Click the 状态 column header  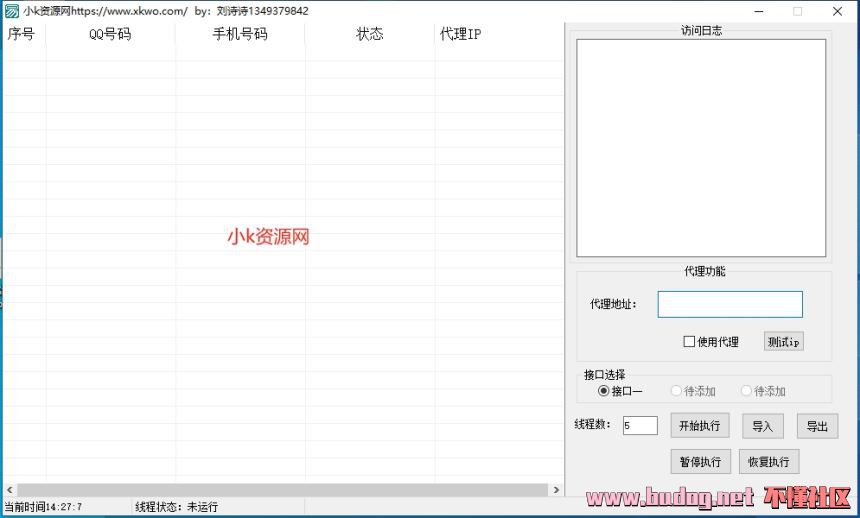click(x=369, y=34)
